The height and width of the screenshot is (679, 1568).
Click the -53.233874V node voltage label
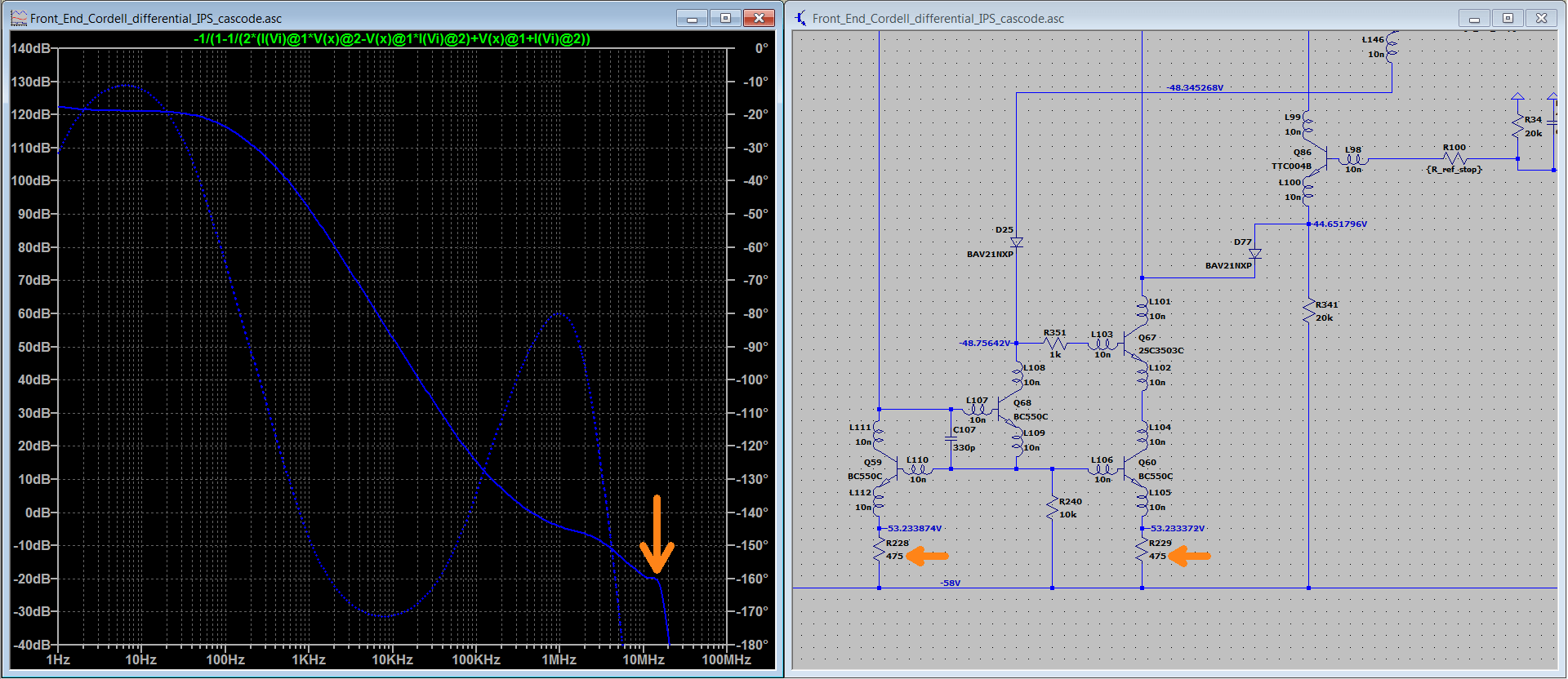(x=915, y=528)
